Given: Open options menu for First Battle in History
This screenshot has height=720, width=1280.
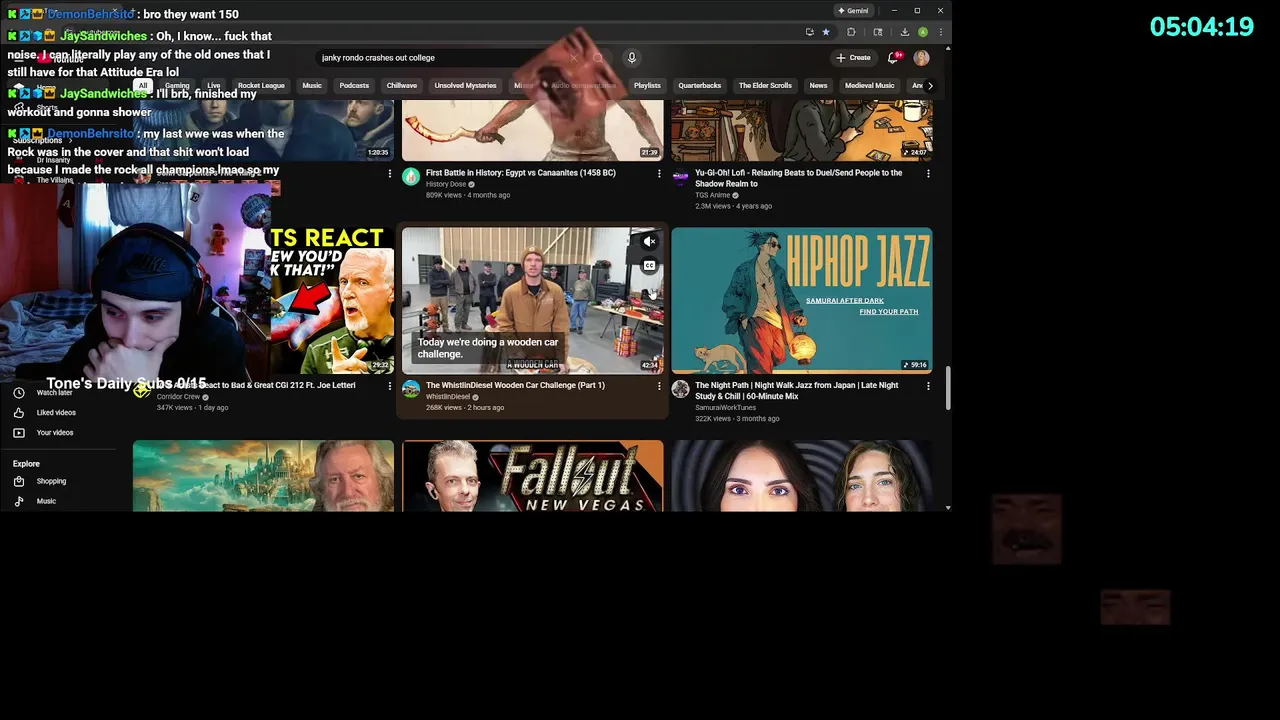Looking at the screenshot, I should point(659,174).
